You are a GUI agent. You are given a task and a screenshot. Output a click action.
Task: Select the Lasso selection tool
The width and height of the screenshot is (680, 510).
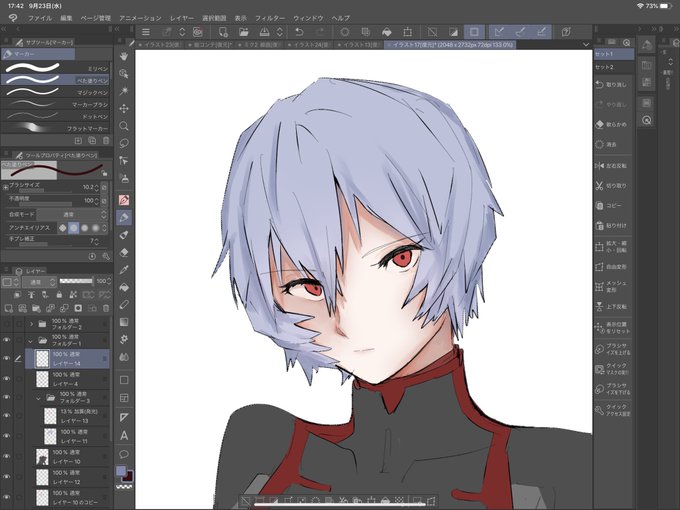tap(124, 143)
